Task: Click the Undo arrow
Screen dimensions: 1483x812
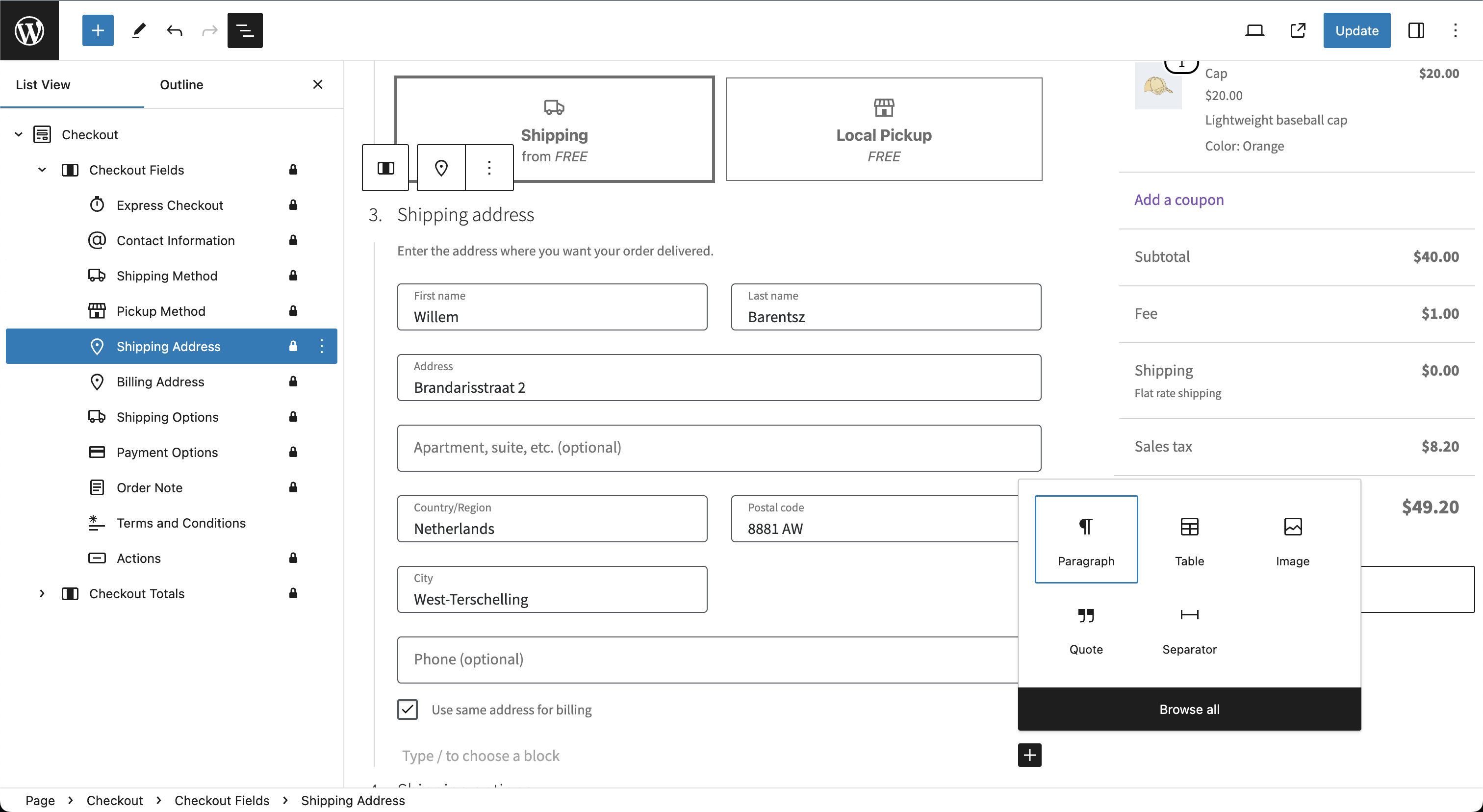Action: click(x=175, y=30)
